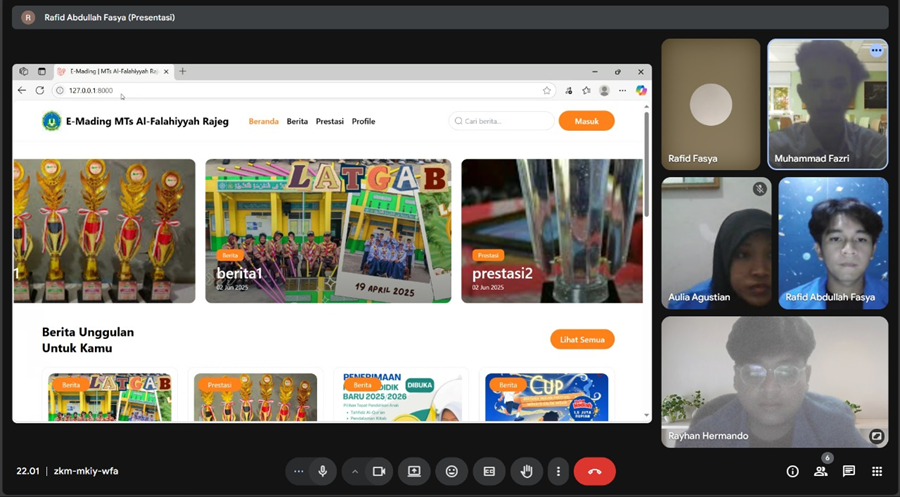Open the tab actions menu icon
The image size is (900, 497).
(x=42, y=72)
